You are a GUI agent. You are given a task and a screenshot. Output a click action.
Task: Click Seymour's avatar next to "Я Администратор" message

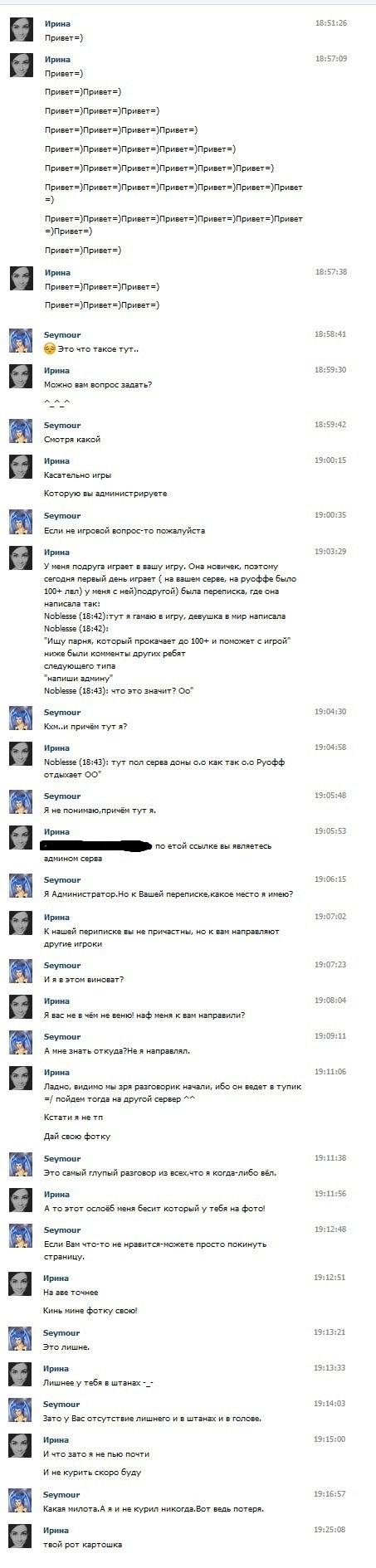coord(21,886)
